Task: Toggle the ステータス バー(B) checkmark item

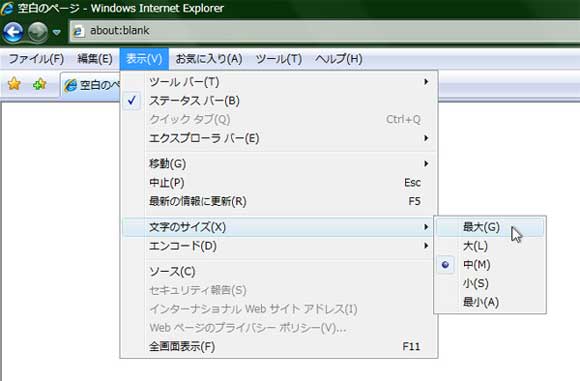Action: 279,101
